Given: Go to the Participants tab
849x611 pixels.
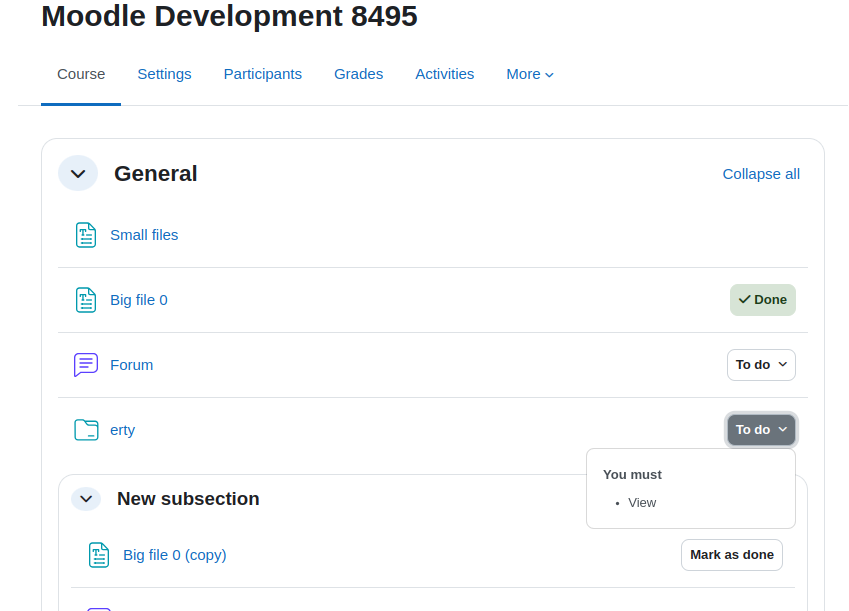Looking at the screenshot, I should 263,74.
